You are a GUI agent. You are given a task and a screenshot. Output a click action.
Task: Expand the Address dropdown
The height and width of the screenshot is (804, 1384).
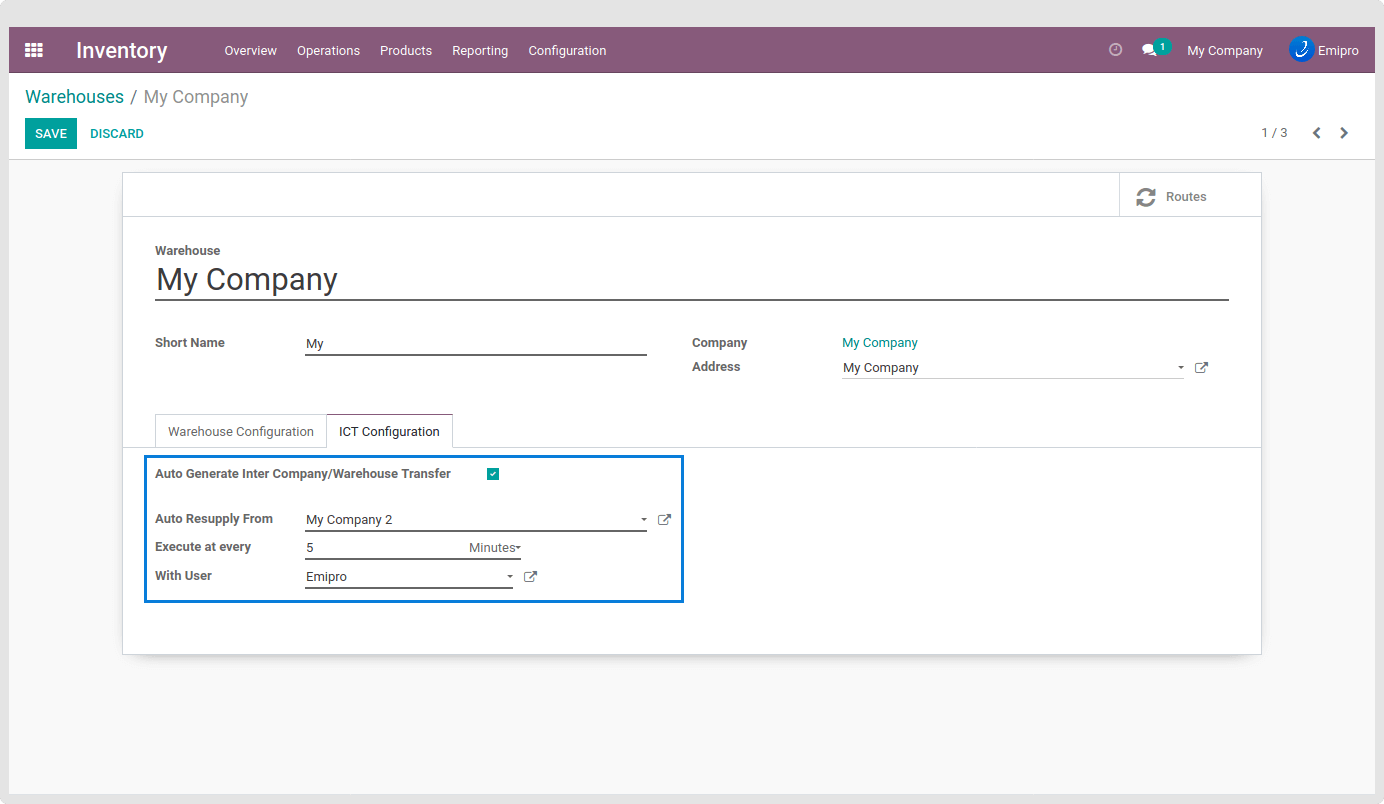[1180, 368]
